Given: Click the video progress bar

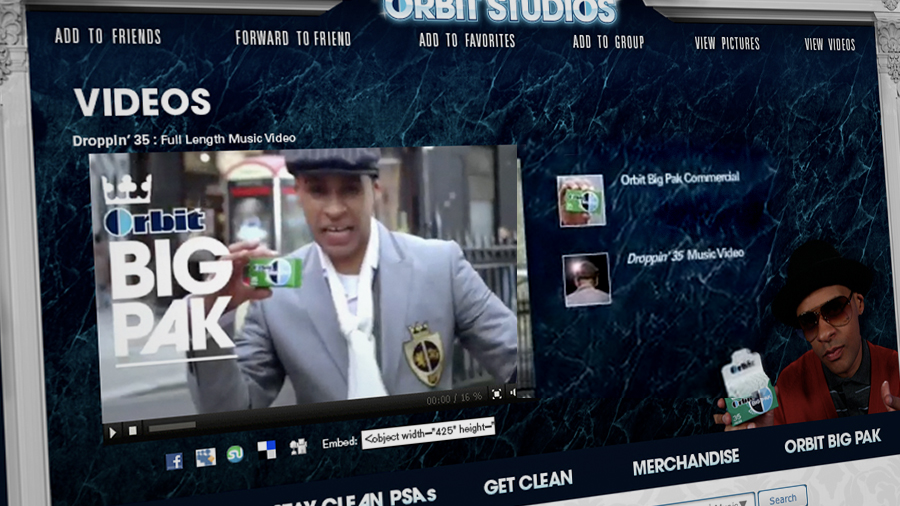Looking at the screenshot, I should pyautogui.click(x=172, y=427).
